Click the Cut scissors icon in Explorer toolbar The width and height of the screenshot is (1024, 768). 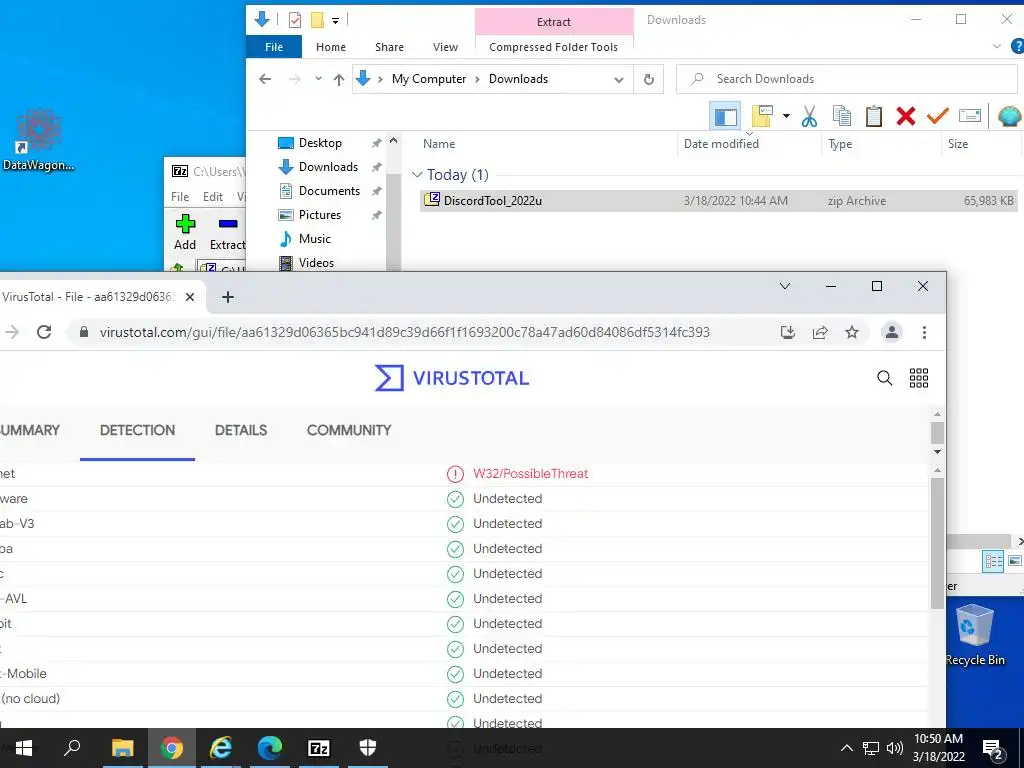(x=809, y=116)
